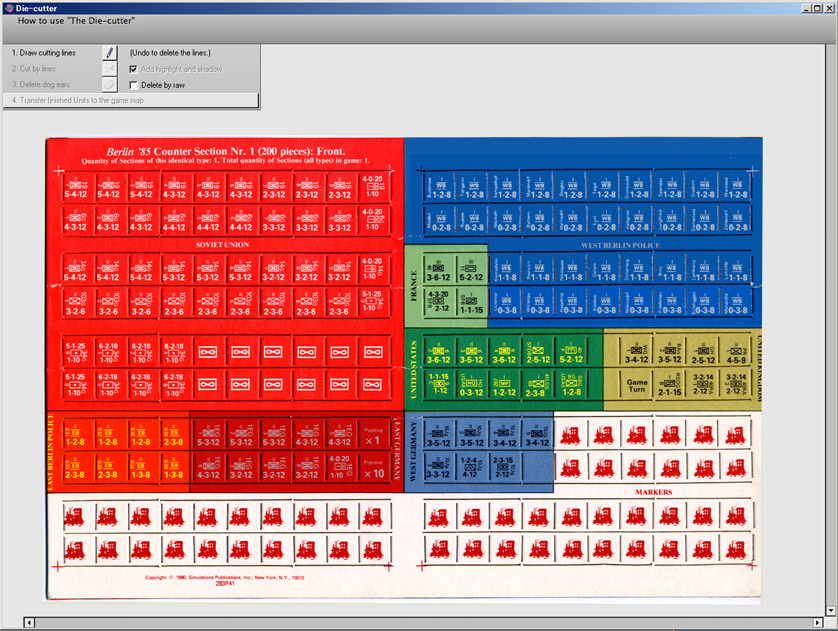The height and width of the screenshot is (631, 838).
Task: Click the "3. Delete dog ears" step label
Action: click(x=41, y=84)
